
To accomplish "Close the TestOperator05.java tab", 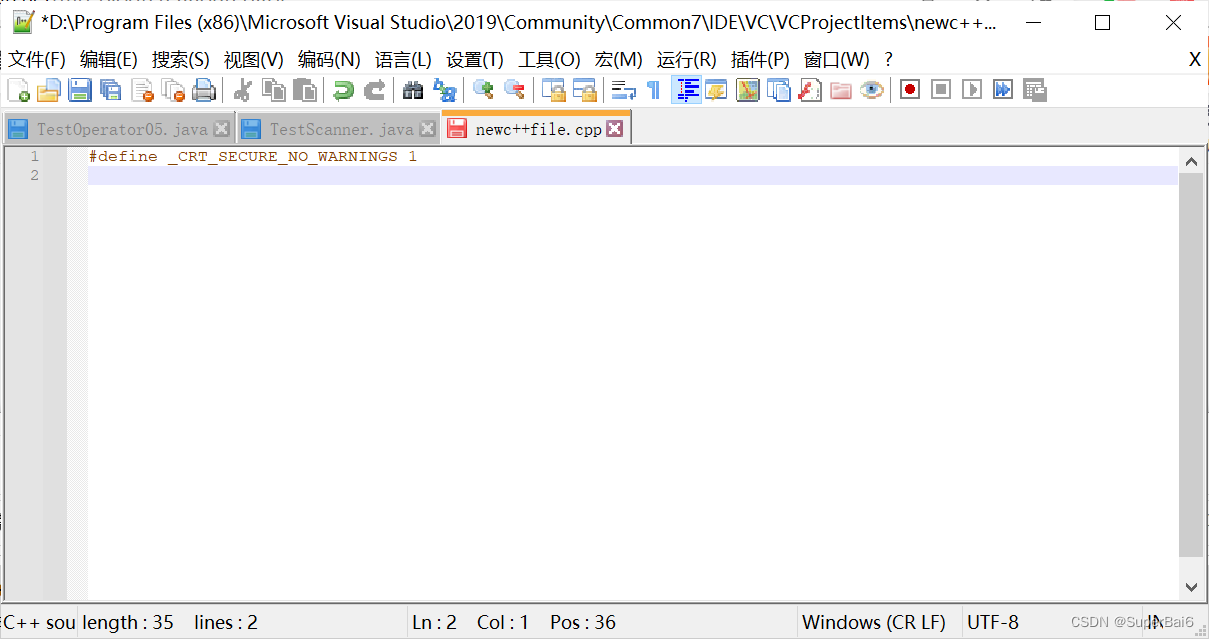I will (222, 128).
